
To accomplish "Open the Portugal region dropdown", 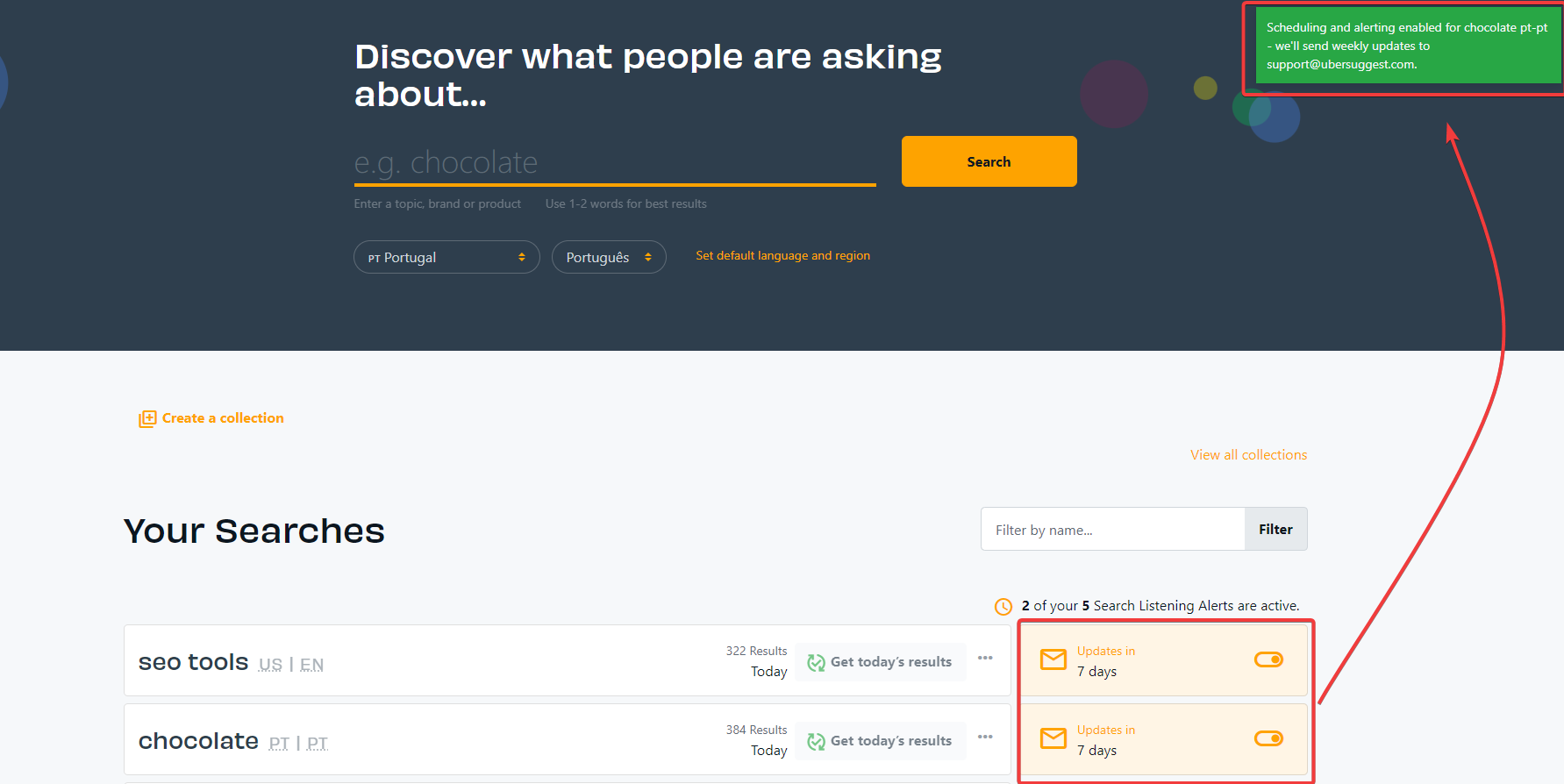I will point(446,257).
